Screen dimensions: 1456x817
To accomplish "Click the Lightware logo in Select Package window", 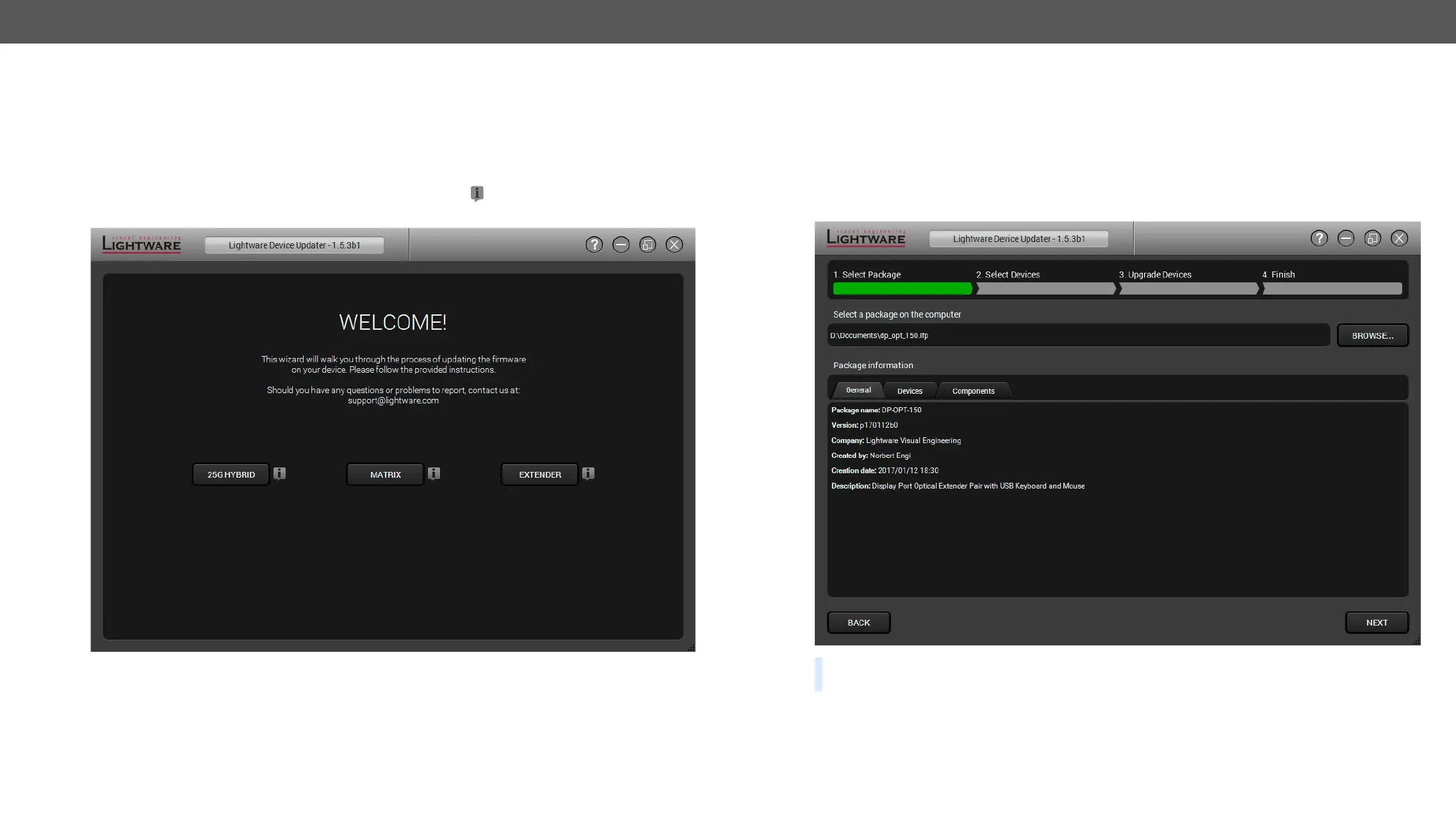I will pos(866,238).
